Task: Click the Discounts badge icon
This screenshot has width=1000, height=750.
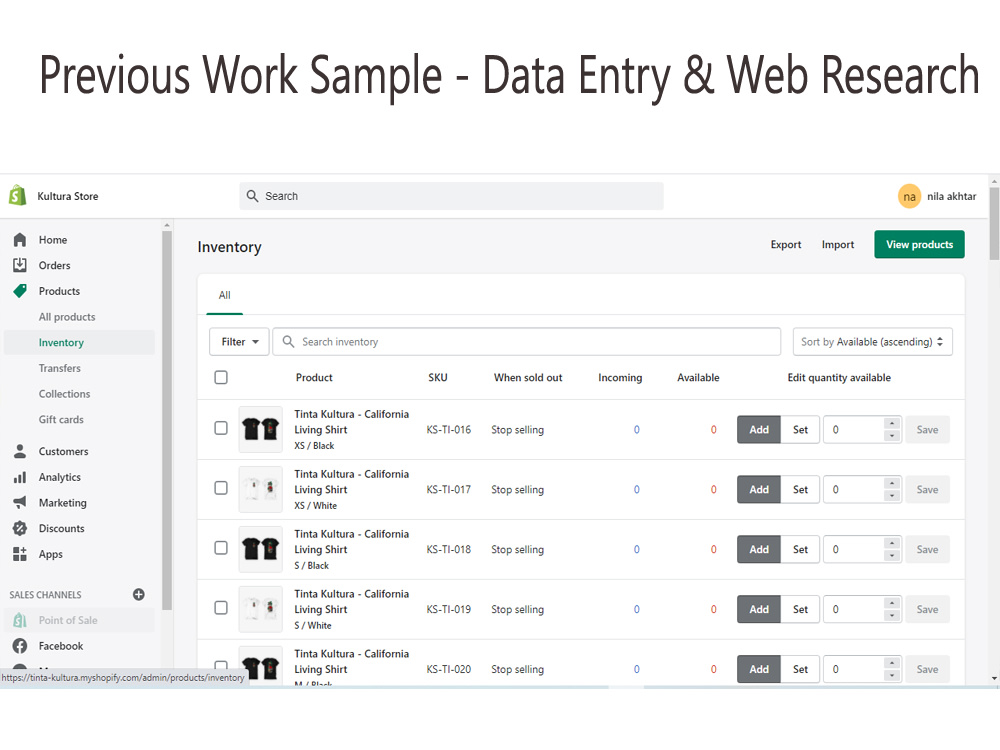Action: [x=20, y=528]
